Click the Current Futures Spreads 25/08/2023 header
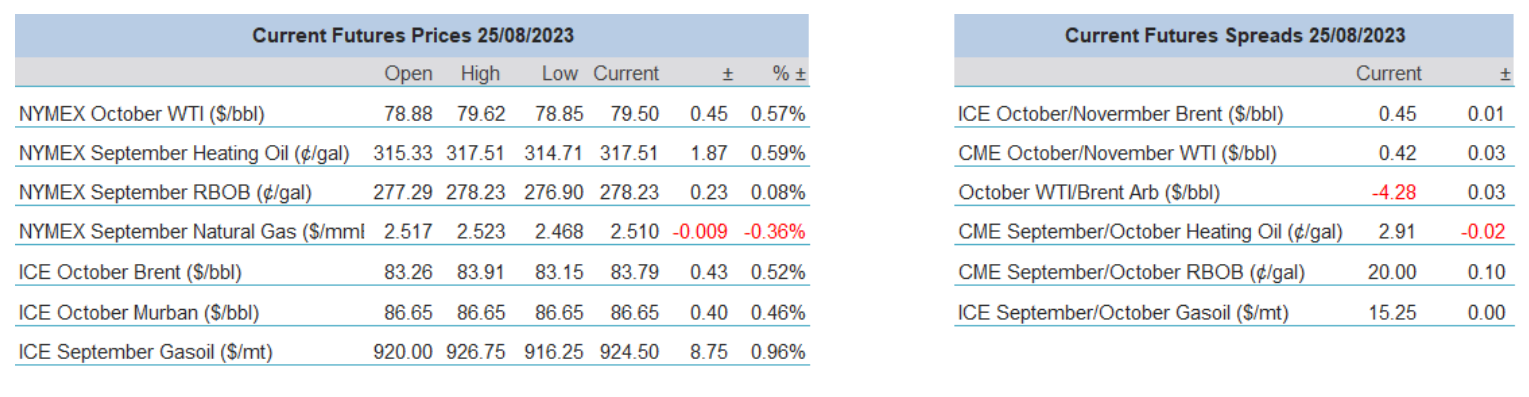The image size is (1529, 397). [x=1234, y=35]
